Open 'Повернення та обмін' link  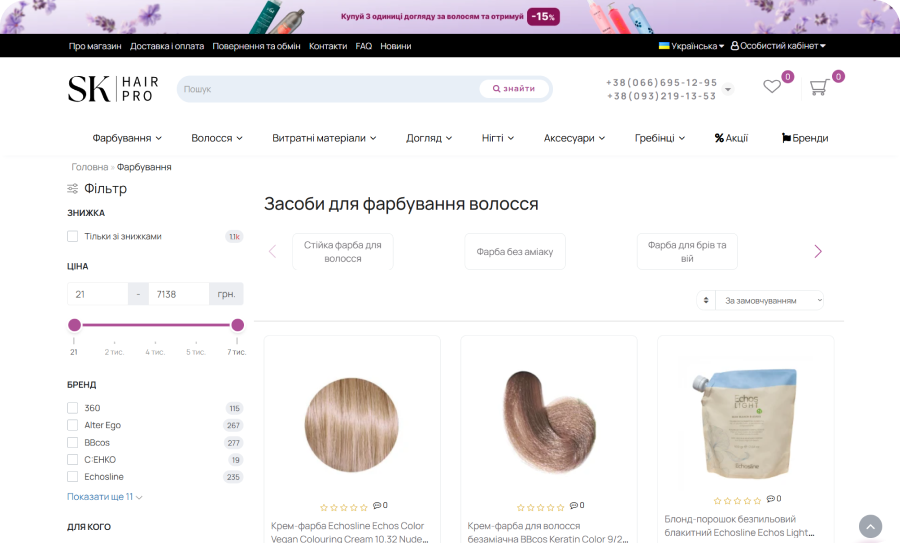point(257,46)
